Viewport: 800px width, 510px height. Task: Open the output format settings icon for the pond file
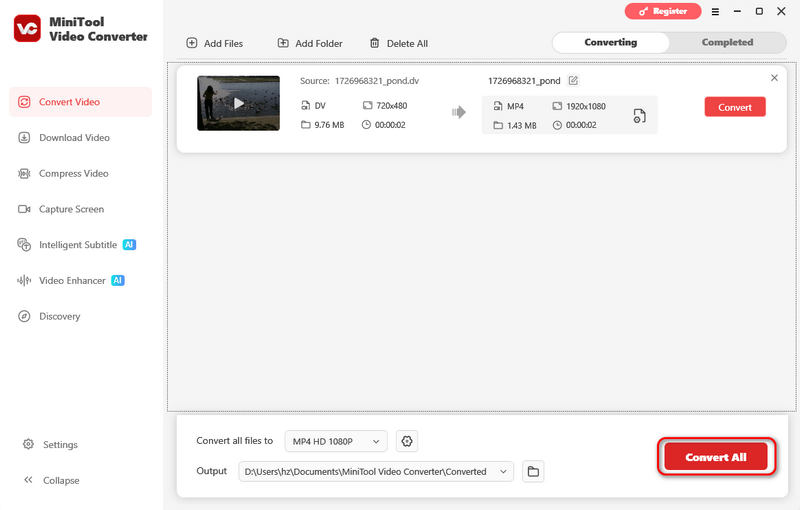pos(639,116)
